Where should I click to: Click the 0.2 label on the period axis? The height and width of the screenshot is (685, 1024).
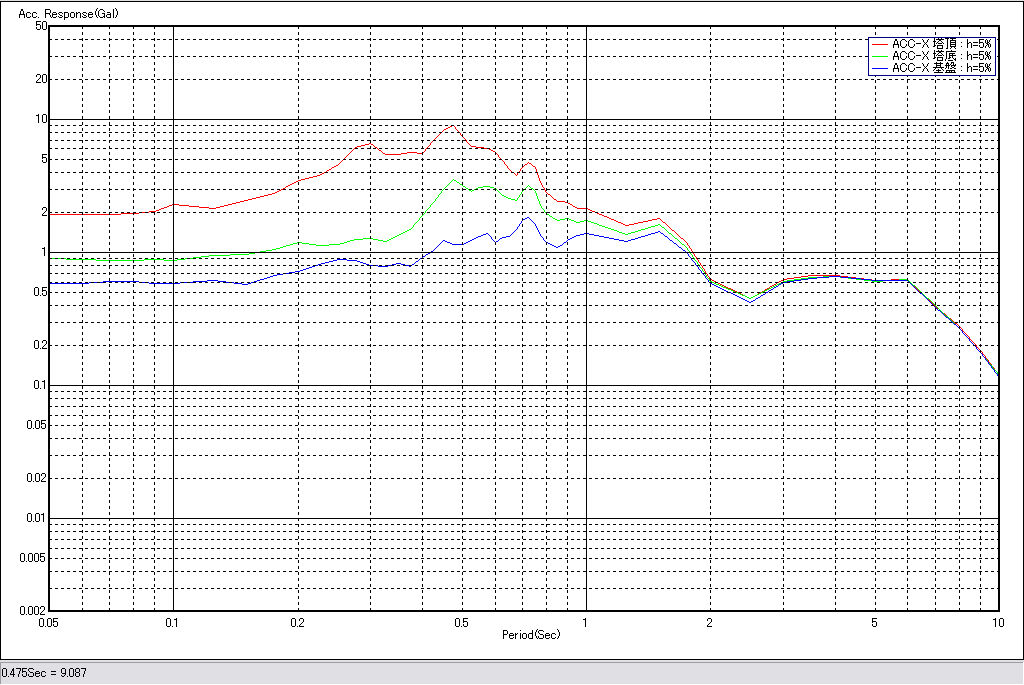pos(297,622)
